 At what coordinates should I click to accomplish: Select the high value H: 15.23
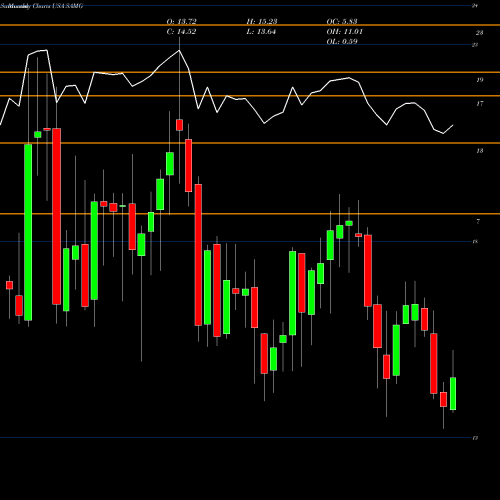pos(262,22)
